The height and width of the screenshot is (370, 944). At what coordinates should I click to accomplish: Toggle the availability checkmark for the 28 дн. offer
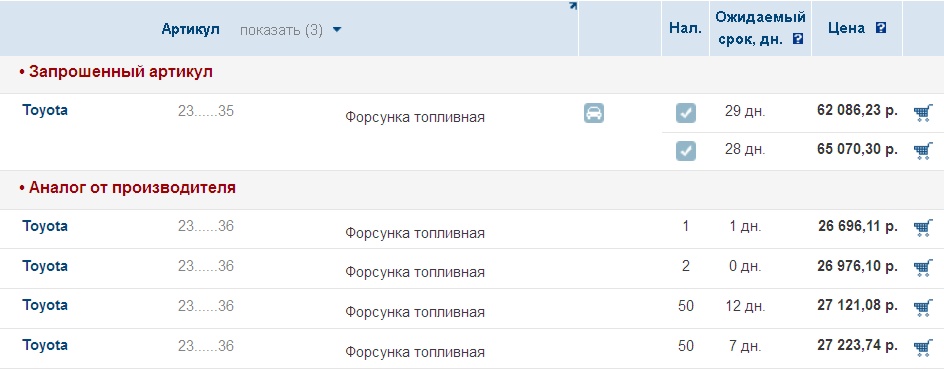(686, 150)
